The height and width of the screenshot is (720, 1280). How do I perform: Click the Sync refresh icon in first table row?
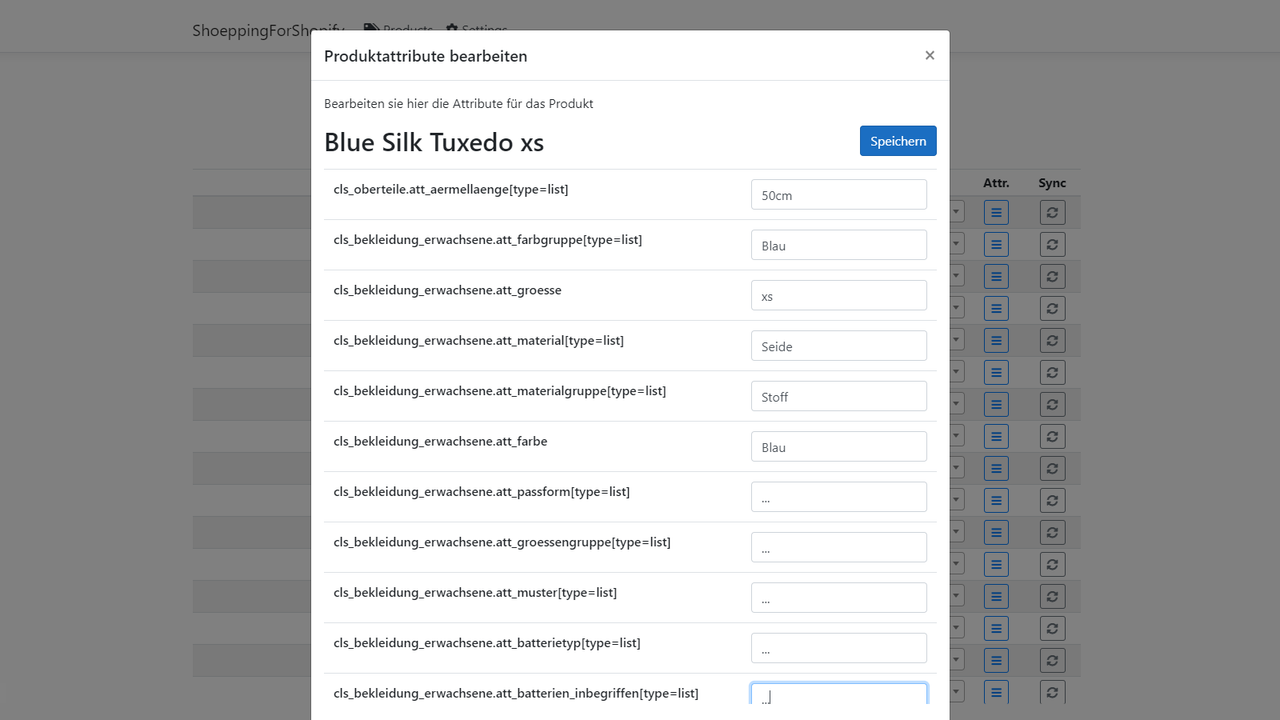pos(1052,212)
